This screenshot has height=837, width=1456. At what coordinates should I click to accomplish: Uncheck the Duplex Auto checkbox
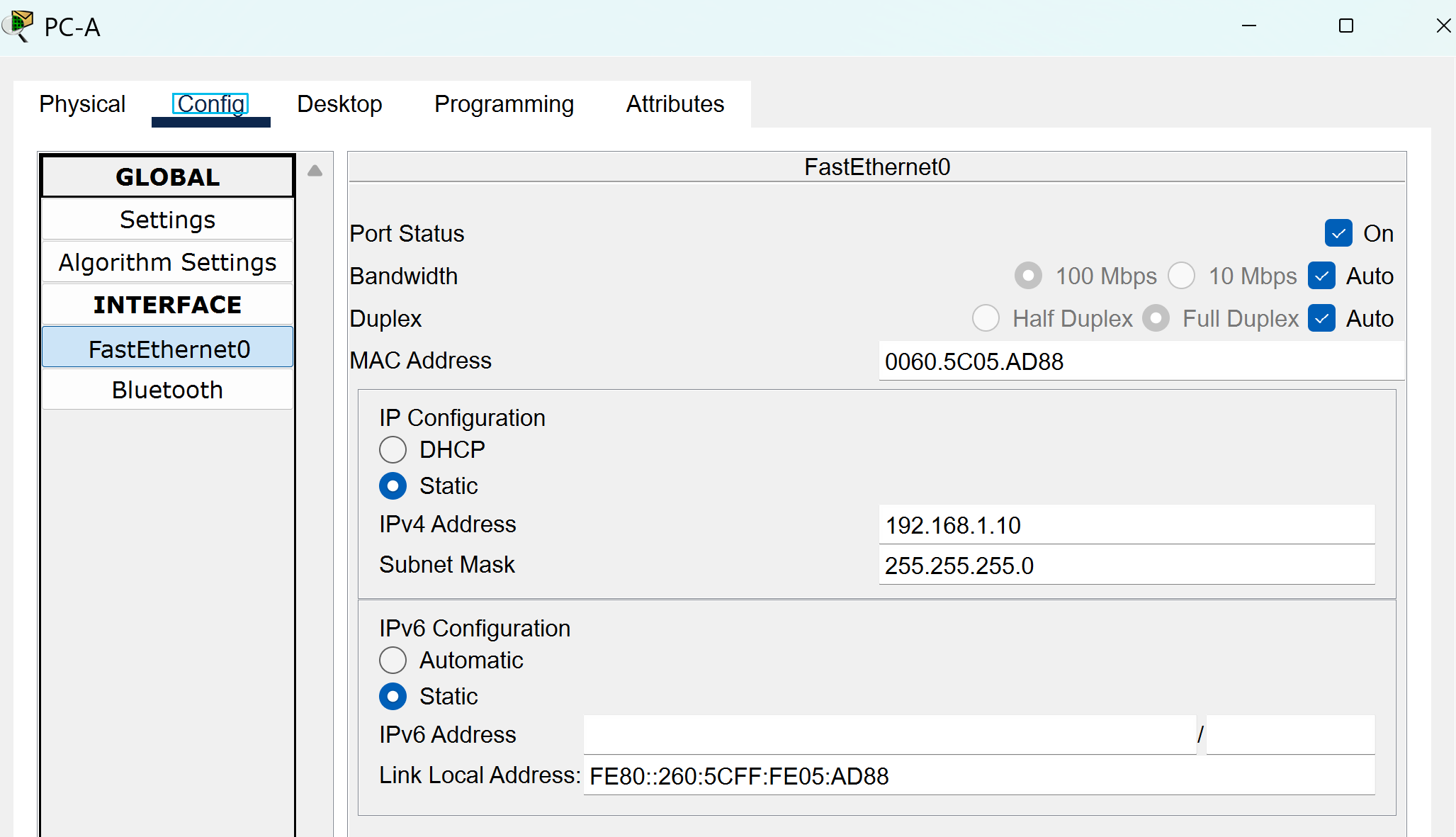point(1321,318)
